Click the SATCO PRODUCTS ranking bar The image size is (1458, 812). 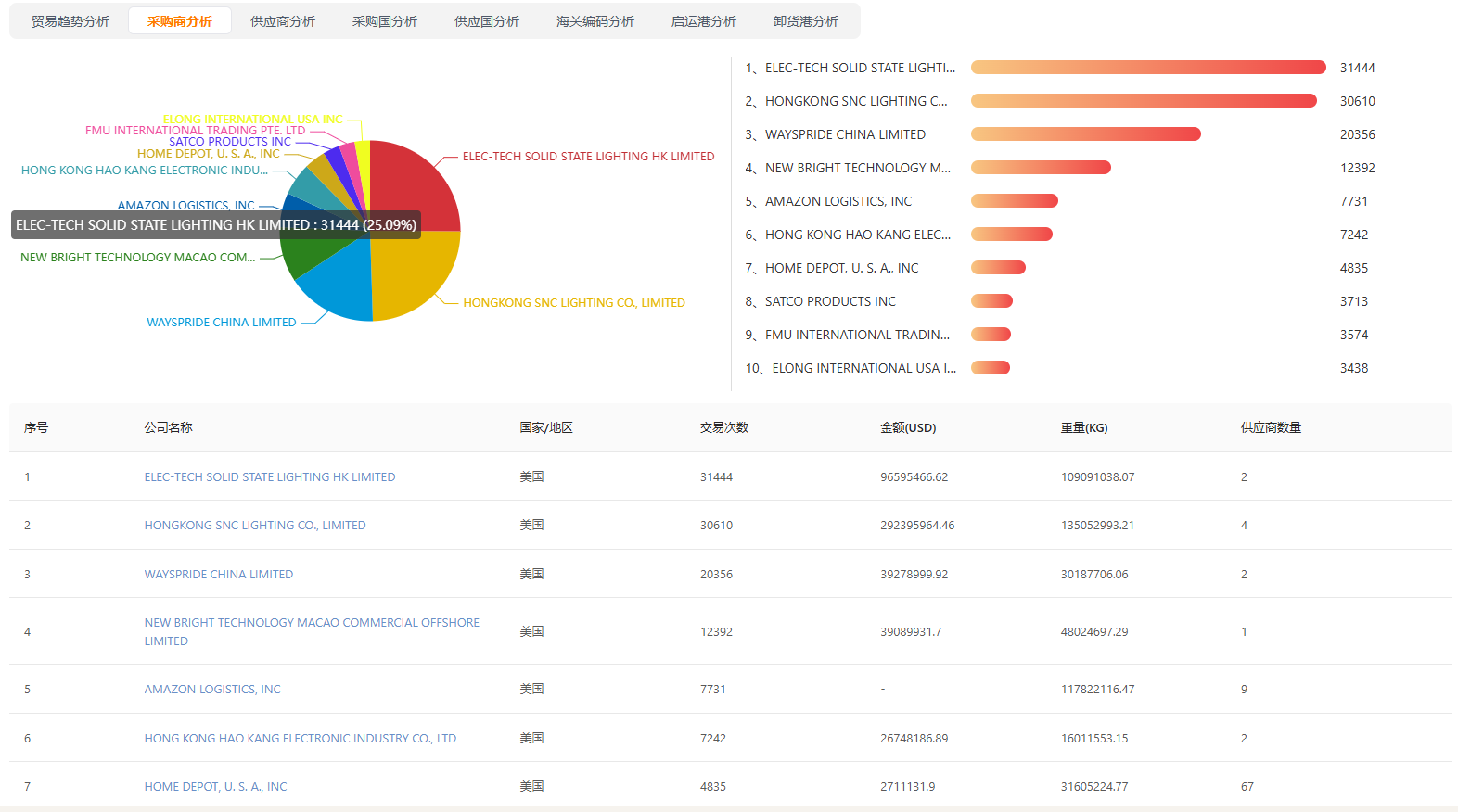click(x=991, y=301)
